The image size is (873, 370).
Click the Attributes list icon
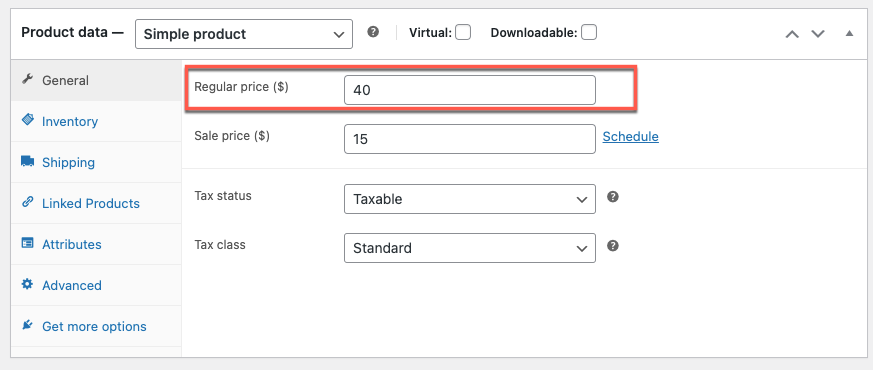point(27,243)
